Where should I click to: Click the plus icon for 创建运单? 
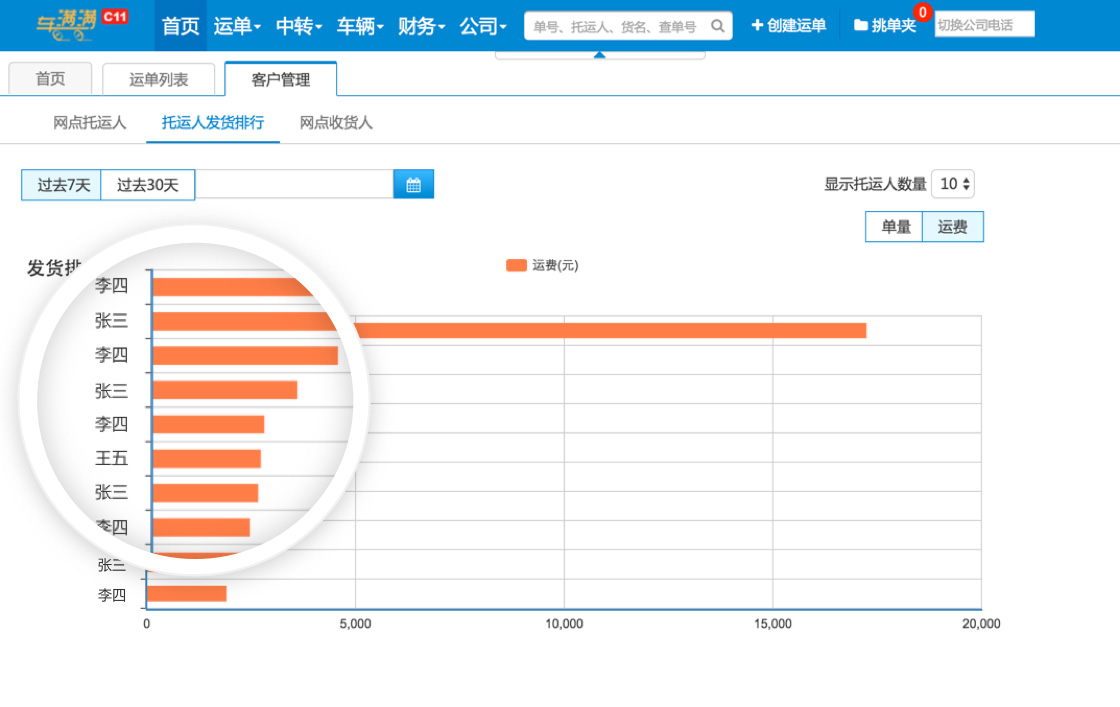click(x=757, y=25)
